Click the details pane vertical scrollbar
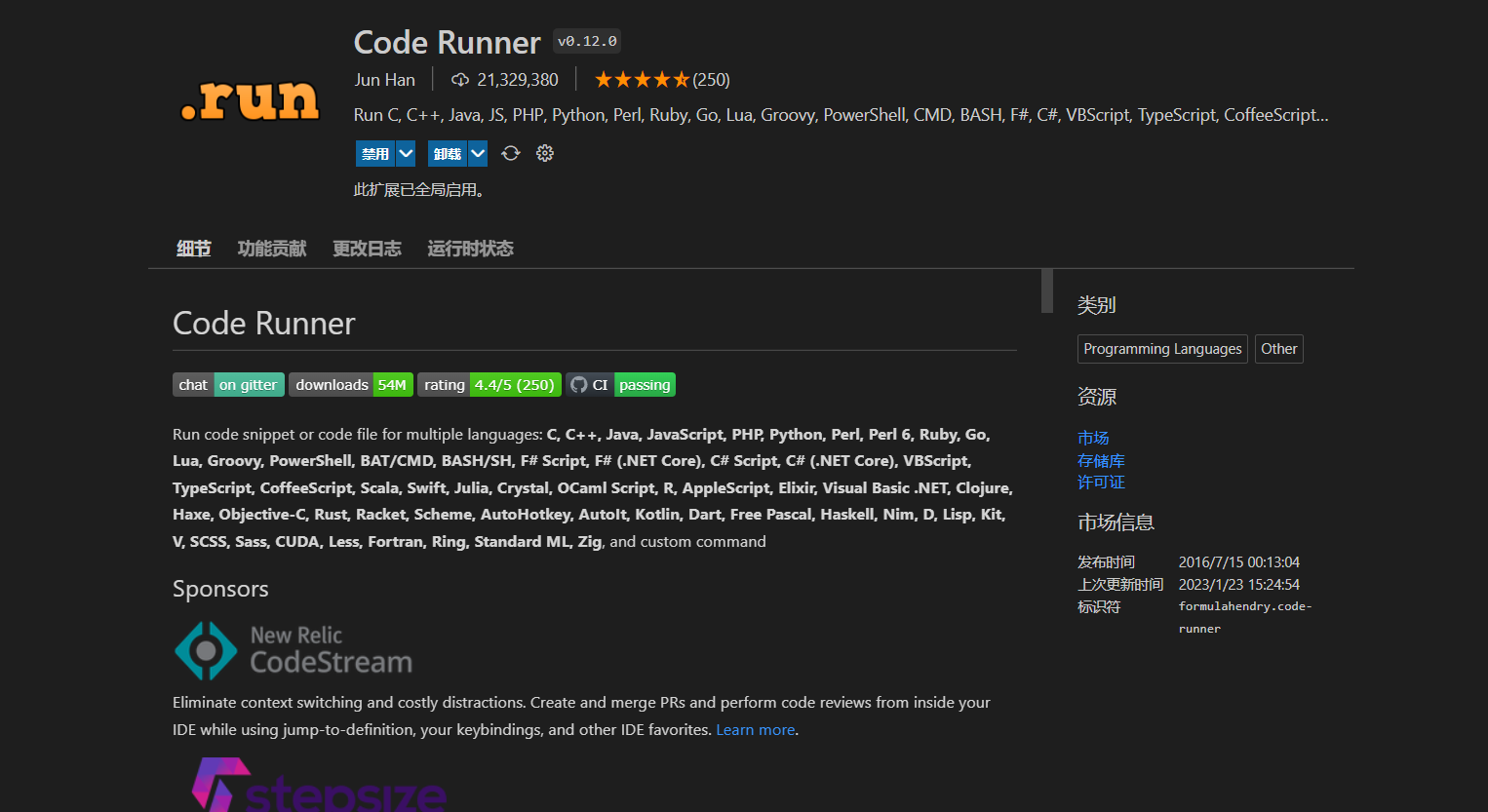 coord(1047,290)
